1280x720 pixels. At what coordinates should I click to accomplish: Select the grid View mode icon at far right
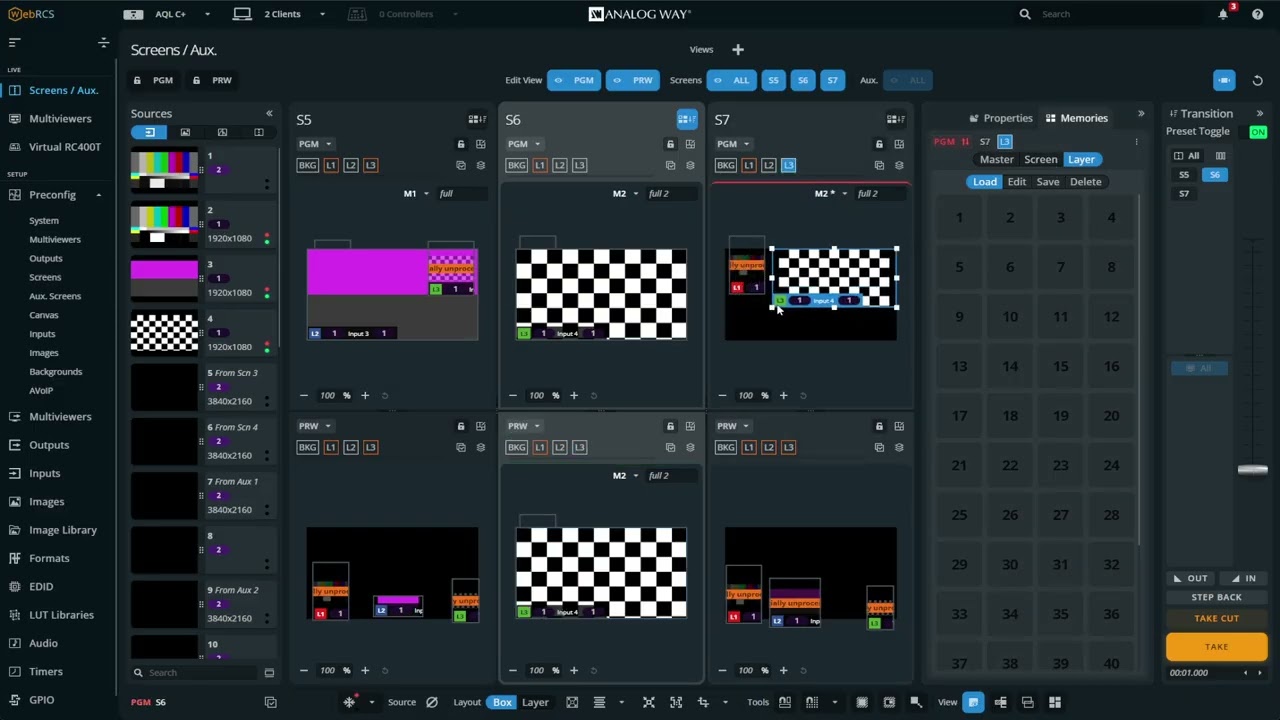coord(1054,702)
